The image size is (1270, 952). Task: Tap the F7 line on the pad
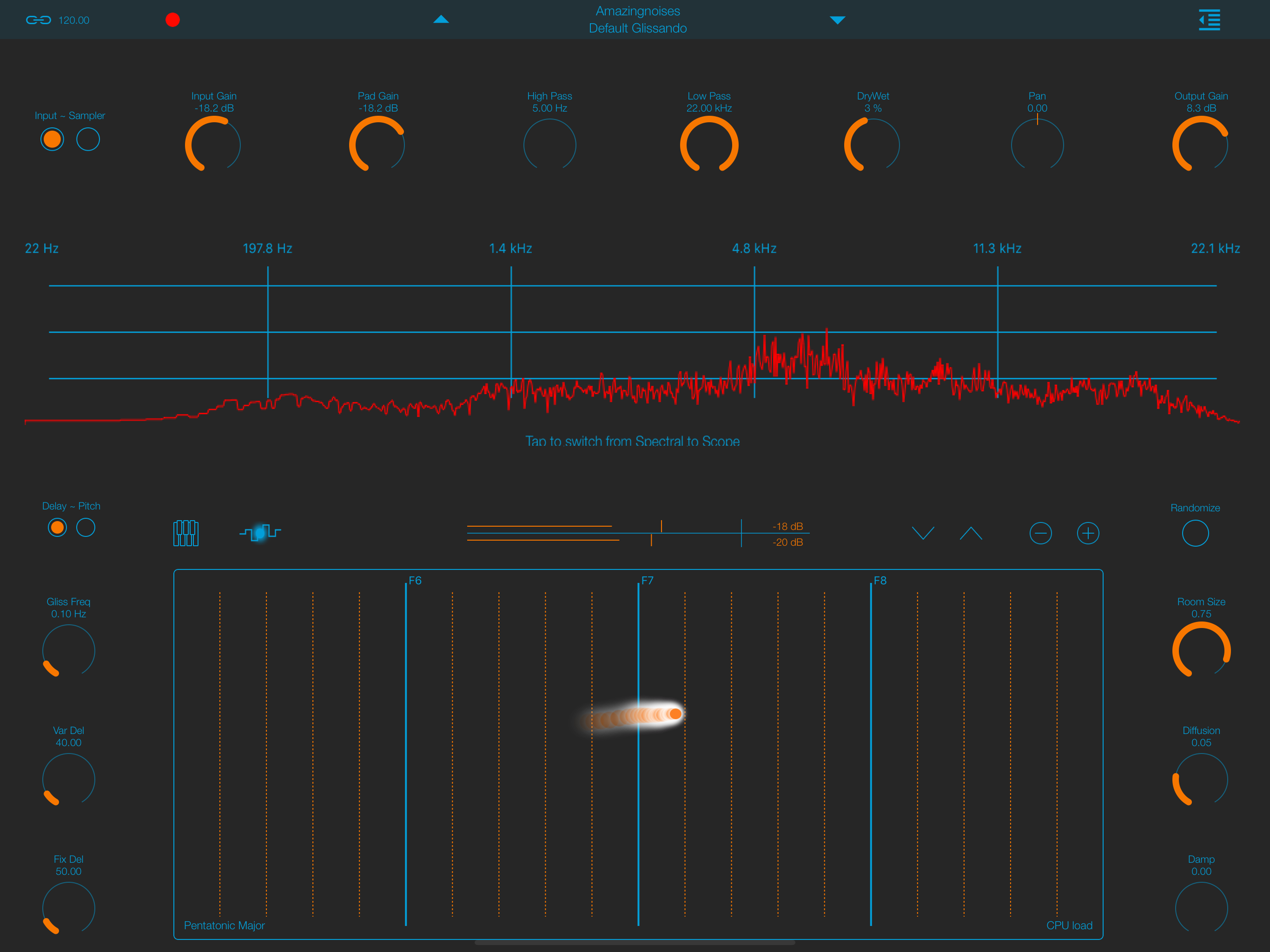tap(638, 754)
